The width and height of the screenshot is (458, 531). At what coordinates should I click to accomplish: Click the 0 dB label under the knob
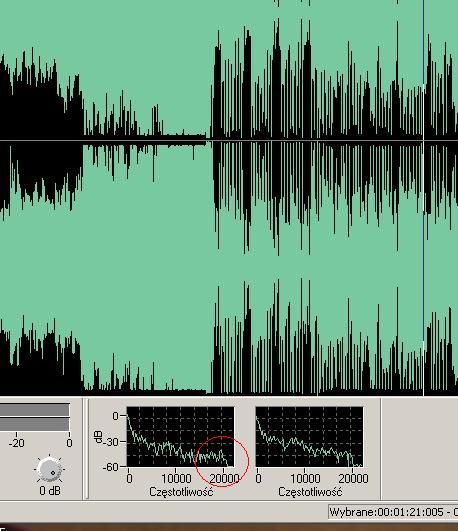(50, 490)
